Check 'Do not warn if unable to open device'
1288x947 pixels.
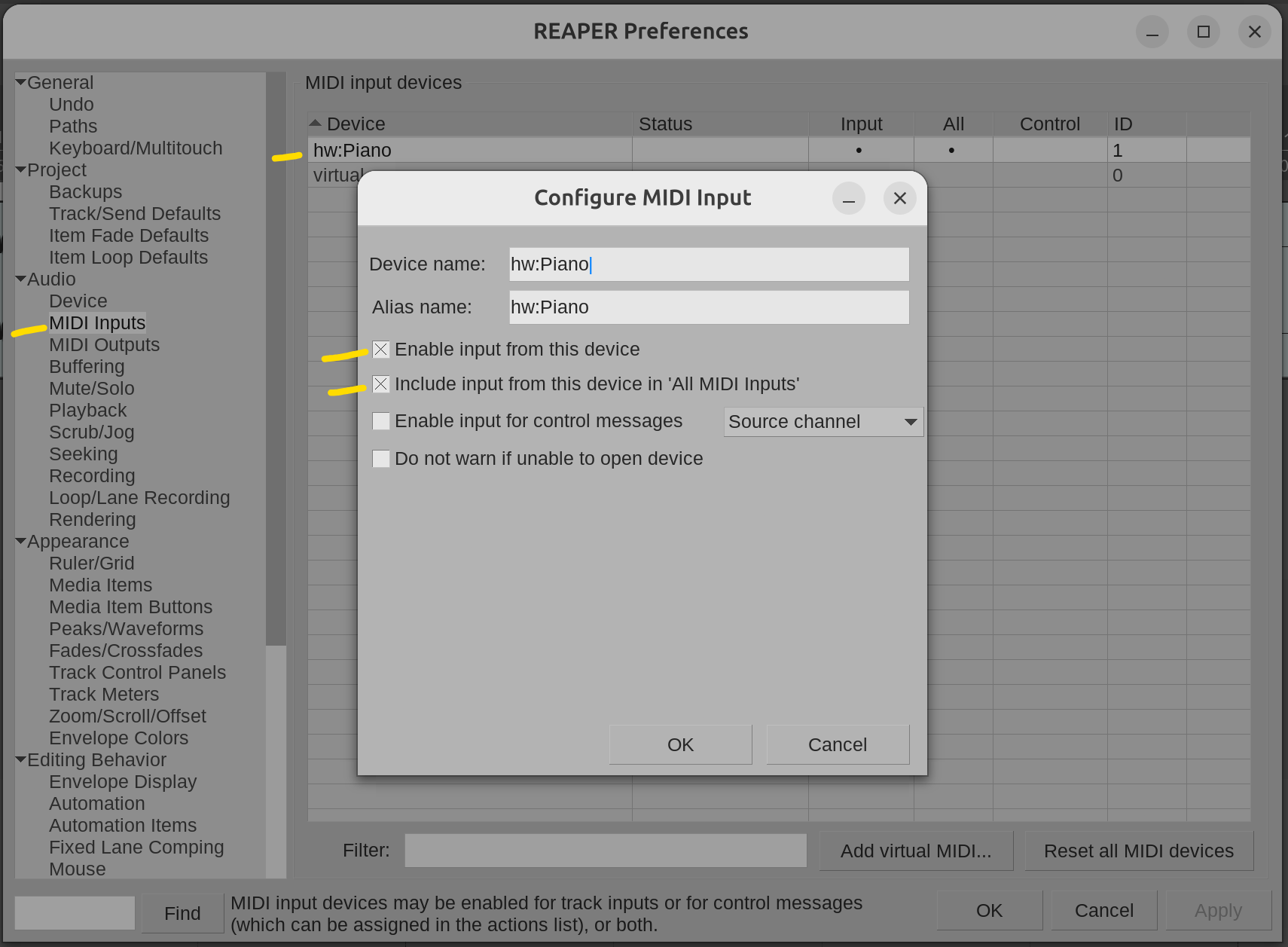pyautogui.click(x=381, y=459)
